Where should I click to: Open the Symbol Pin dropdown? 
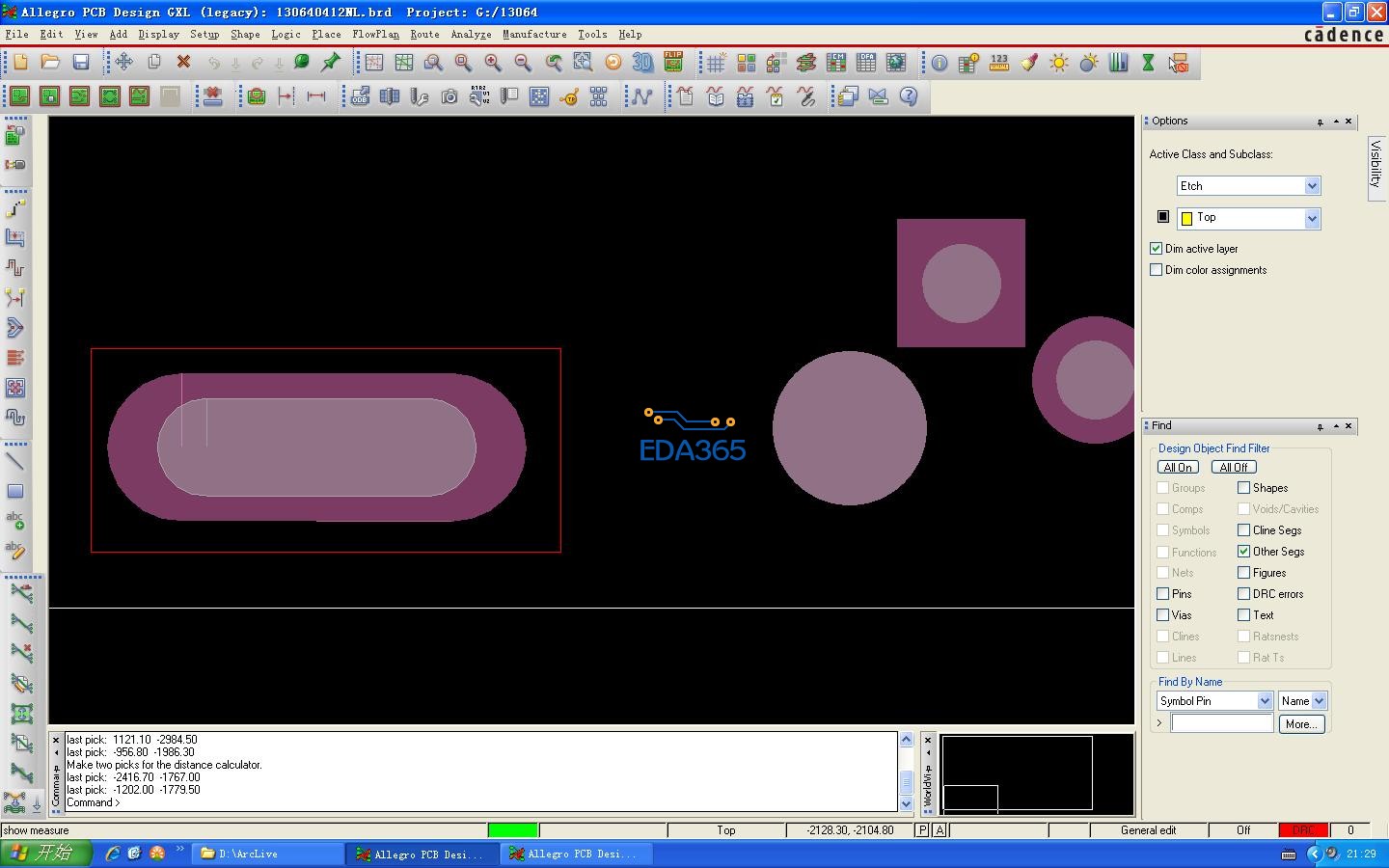(x=1264, y=701)
